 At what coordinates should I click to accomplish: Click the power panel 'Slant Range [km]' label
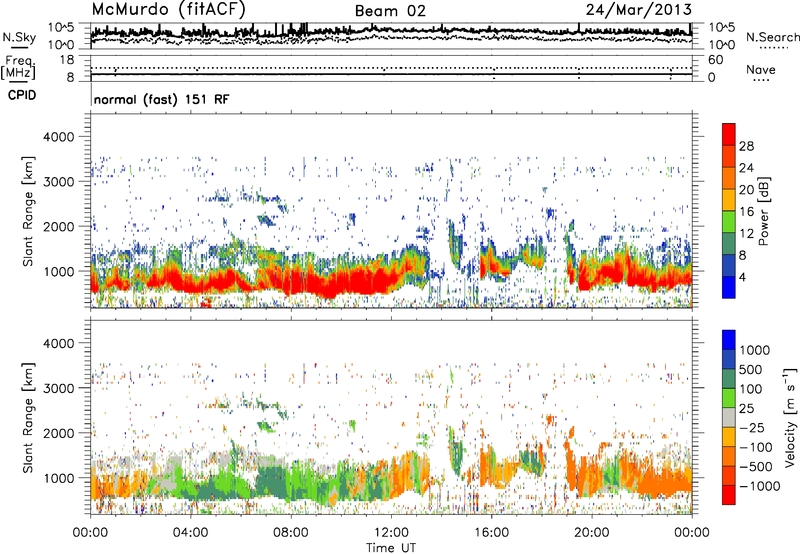pyautogui.click(x=28, y=211)
